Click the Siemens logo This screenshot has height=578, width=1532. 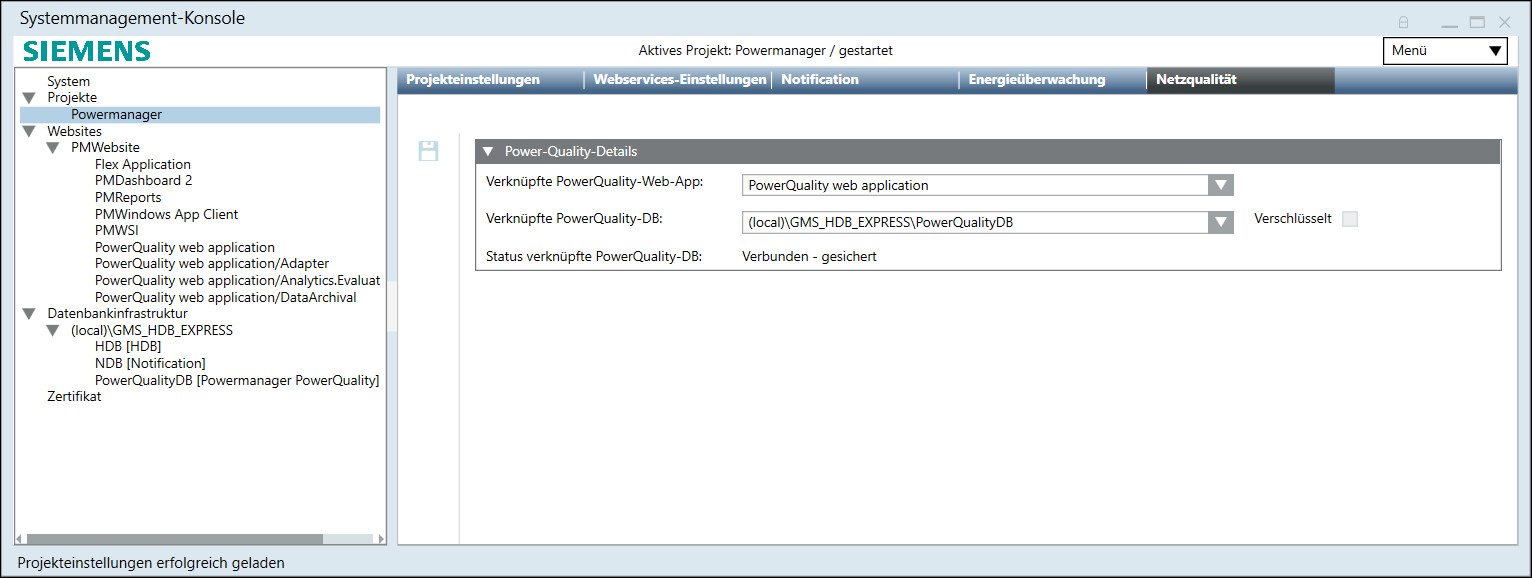coord(87,52)
